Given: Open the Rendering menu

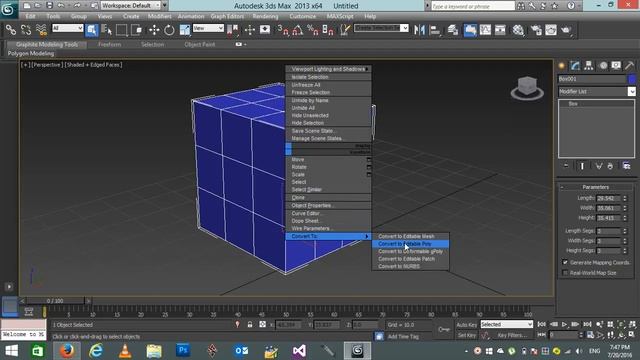Looking at the screenshot, I should pyautogui.click(x=265, y=16).
